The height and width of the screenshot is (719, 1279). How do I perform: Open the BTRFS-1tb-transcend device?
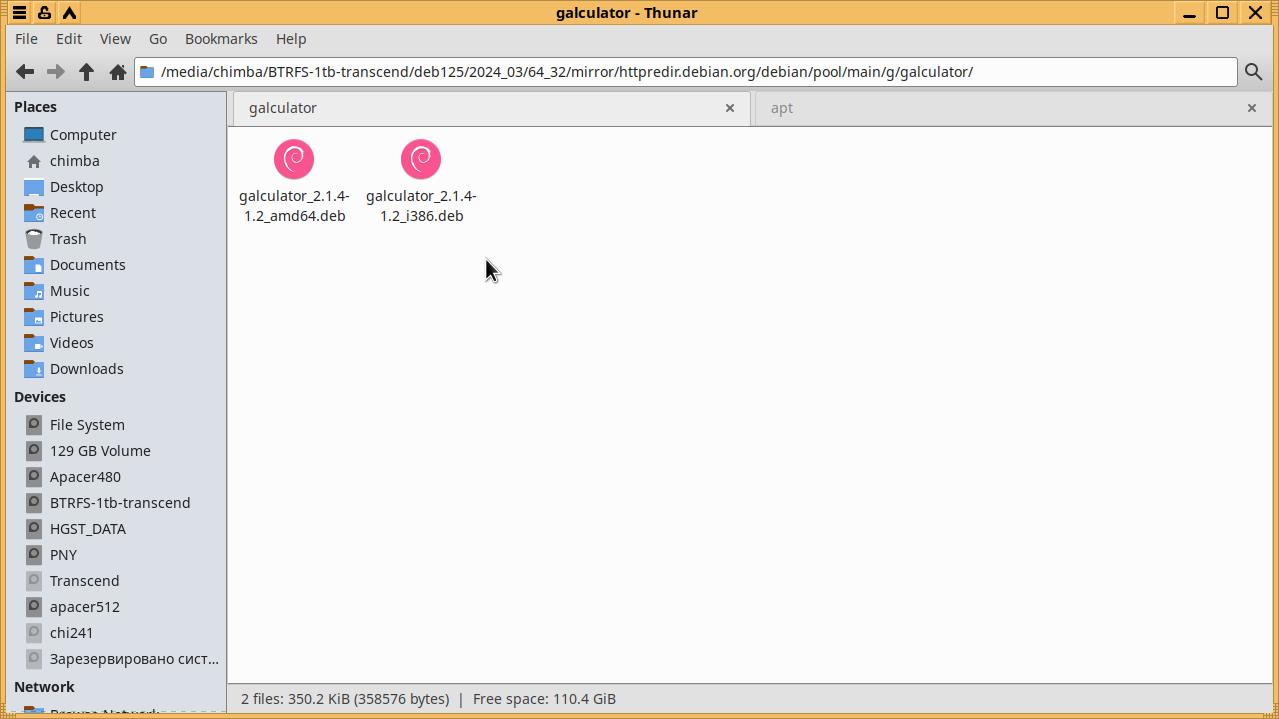(120, 503)
